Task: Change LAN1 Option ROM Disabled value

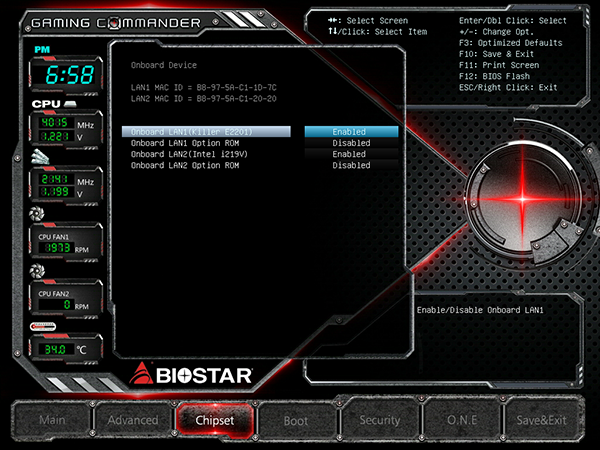Action: pos(351,143)
